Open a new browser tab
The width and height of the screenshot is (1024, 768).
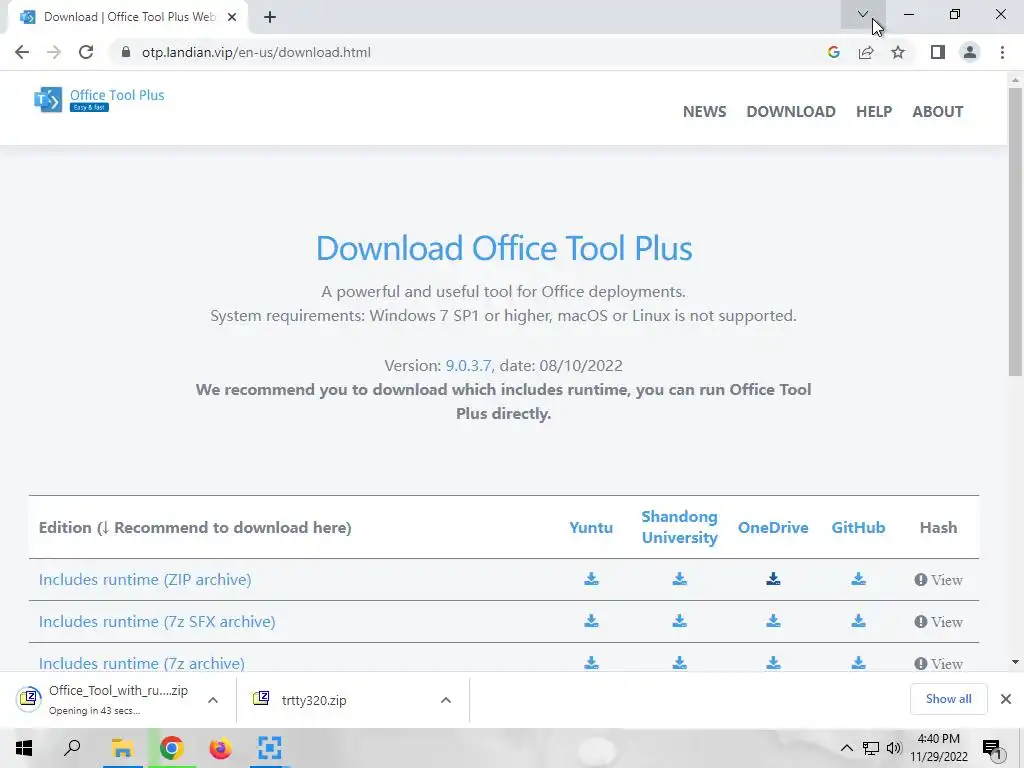coord(270,17)
